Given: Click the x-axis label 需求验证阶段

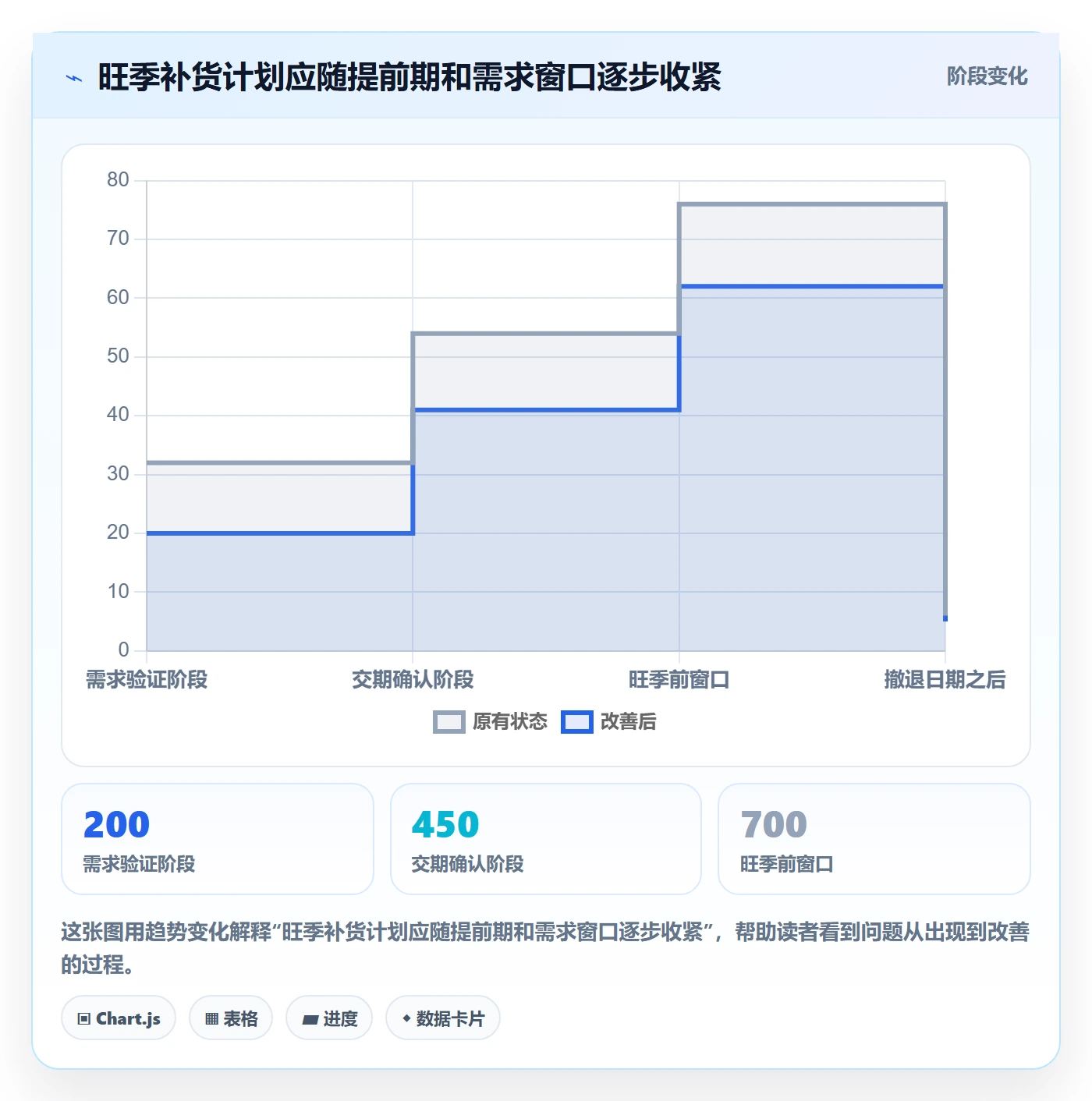Looking at the screenshot, I should 147,680.
